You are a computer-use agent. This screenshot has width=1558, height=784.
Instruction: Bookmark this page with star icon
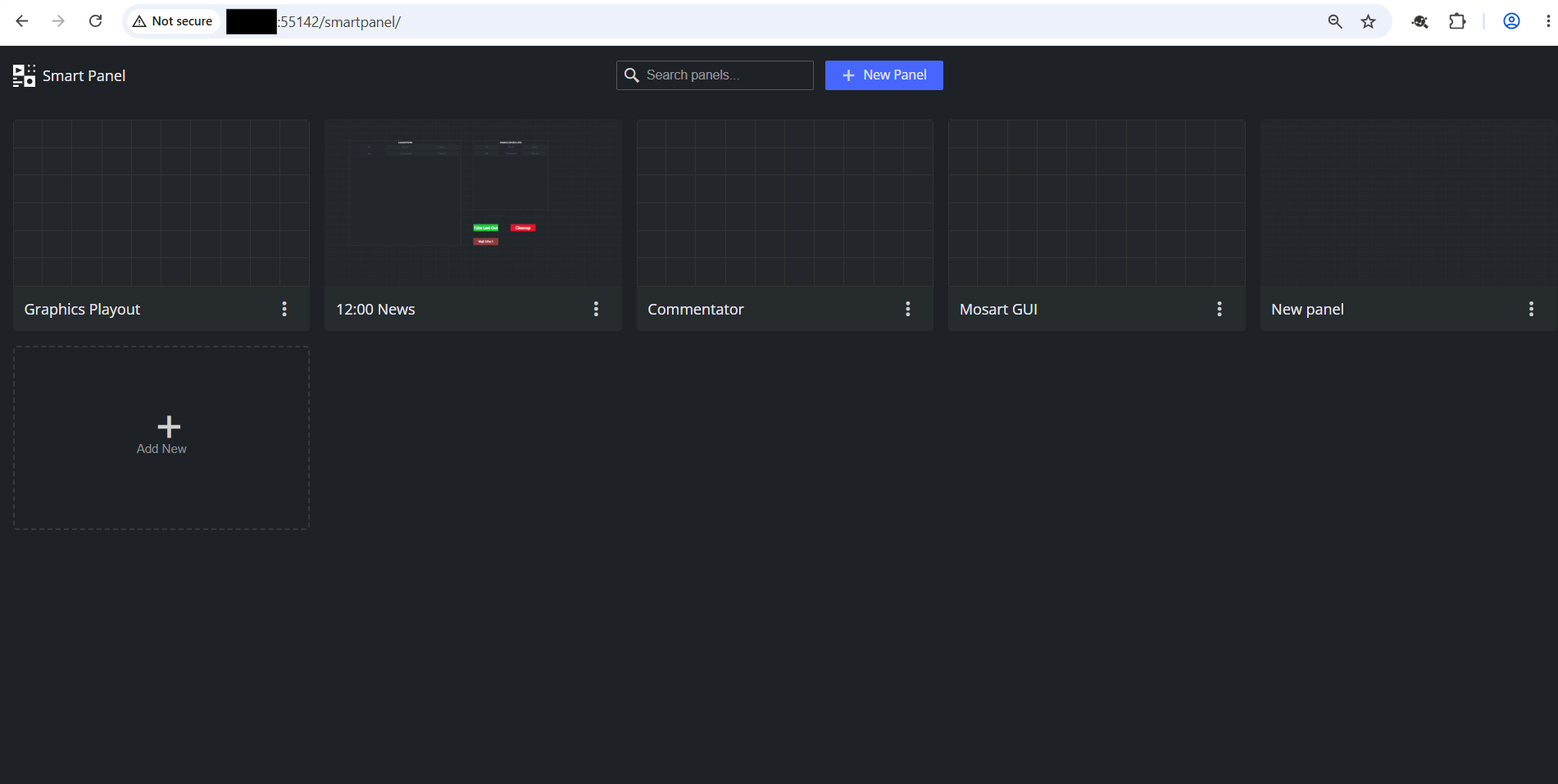1368,21
